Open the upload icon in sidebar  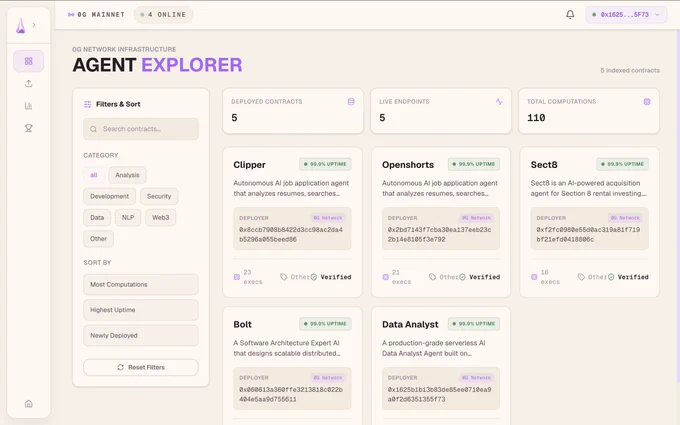coord(29,84)
